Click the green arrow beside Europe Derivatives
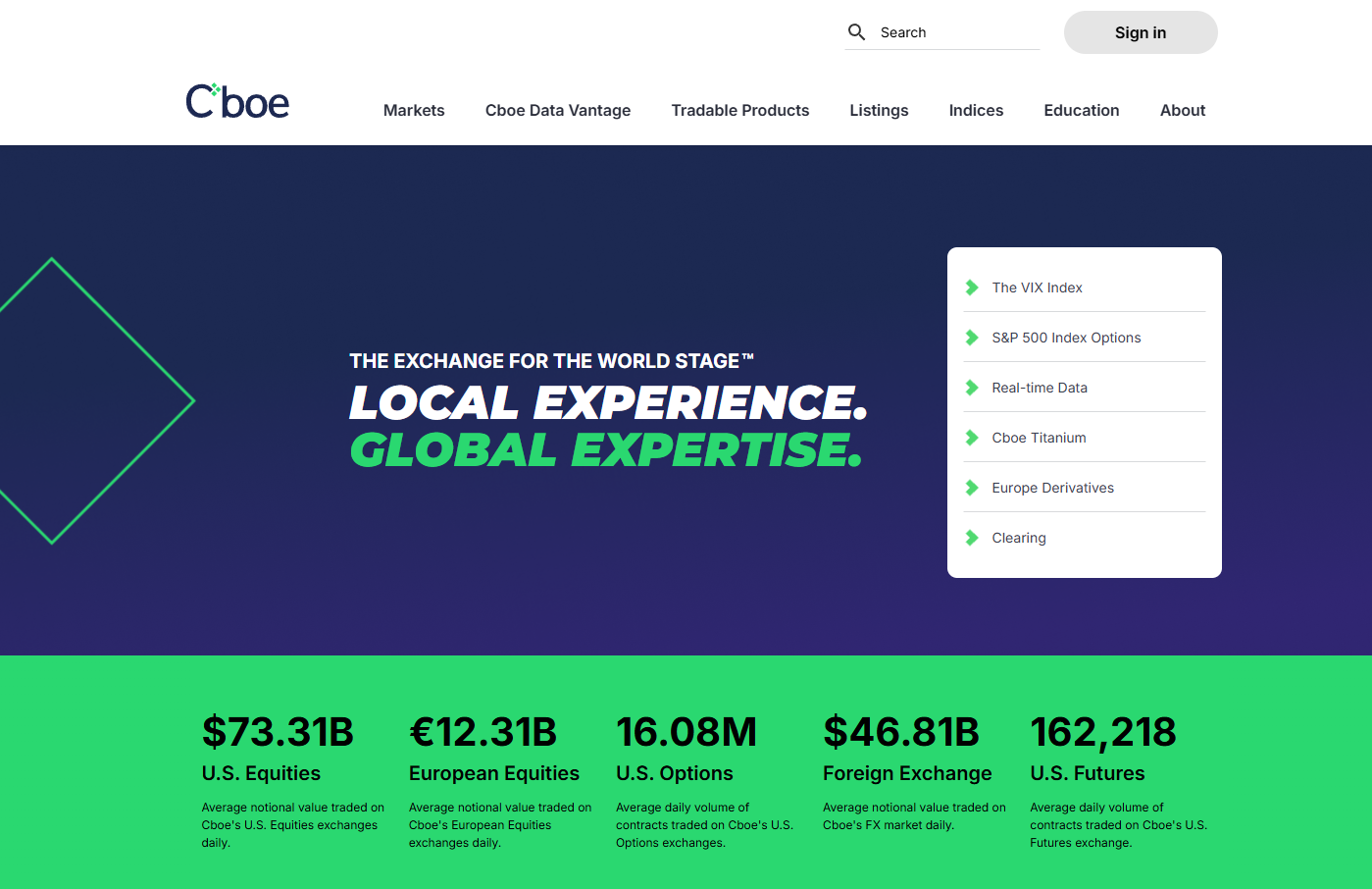Image resolution: width=1372 pixels, height=889 pixels. pyautogui.click(x=972, y=488)
